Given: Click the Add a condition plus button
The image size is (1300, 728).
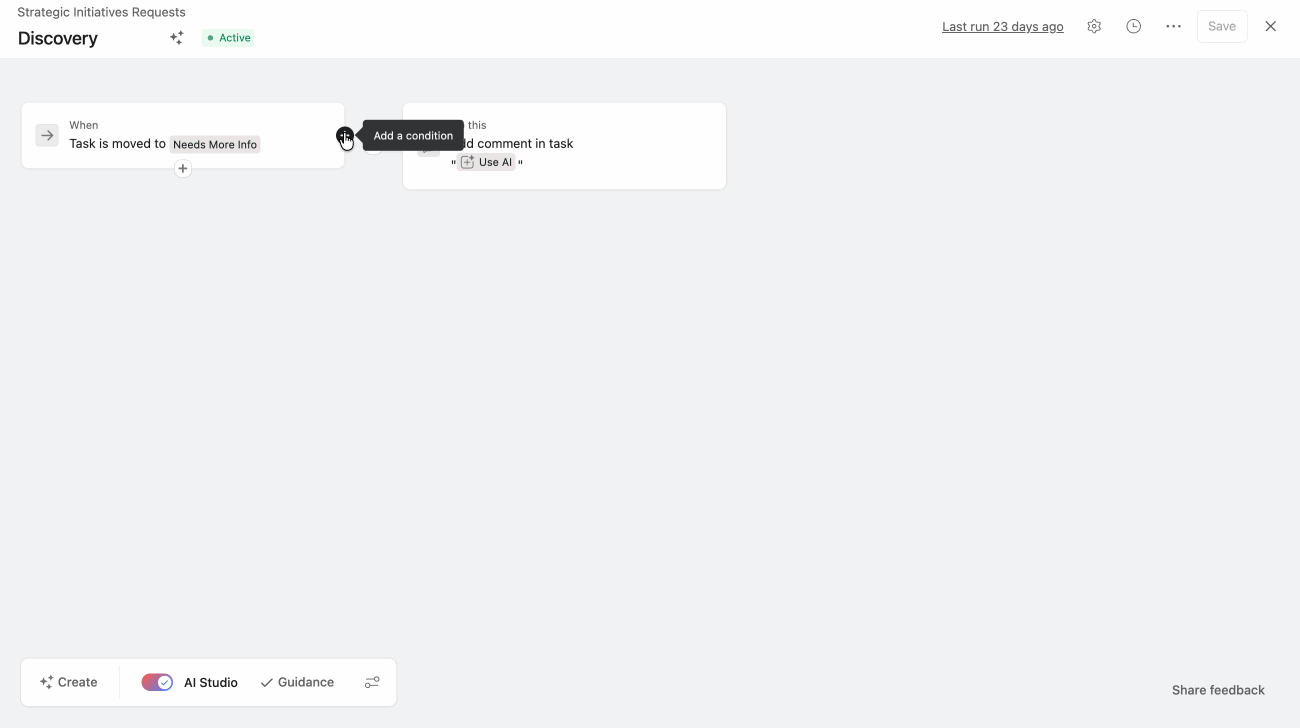Looking at the screenshot, I should coord(344,135).
